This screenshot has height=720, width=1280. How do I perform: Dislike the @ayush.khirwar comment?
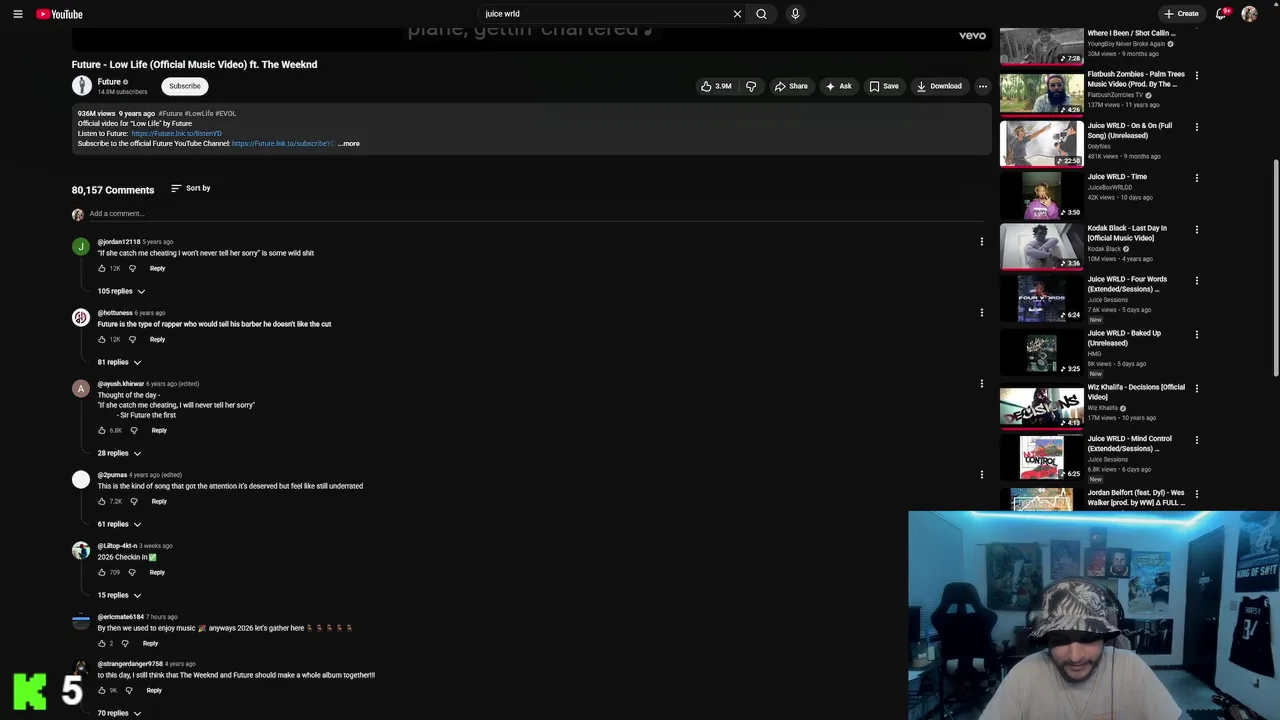coord(133,431)
